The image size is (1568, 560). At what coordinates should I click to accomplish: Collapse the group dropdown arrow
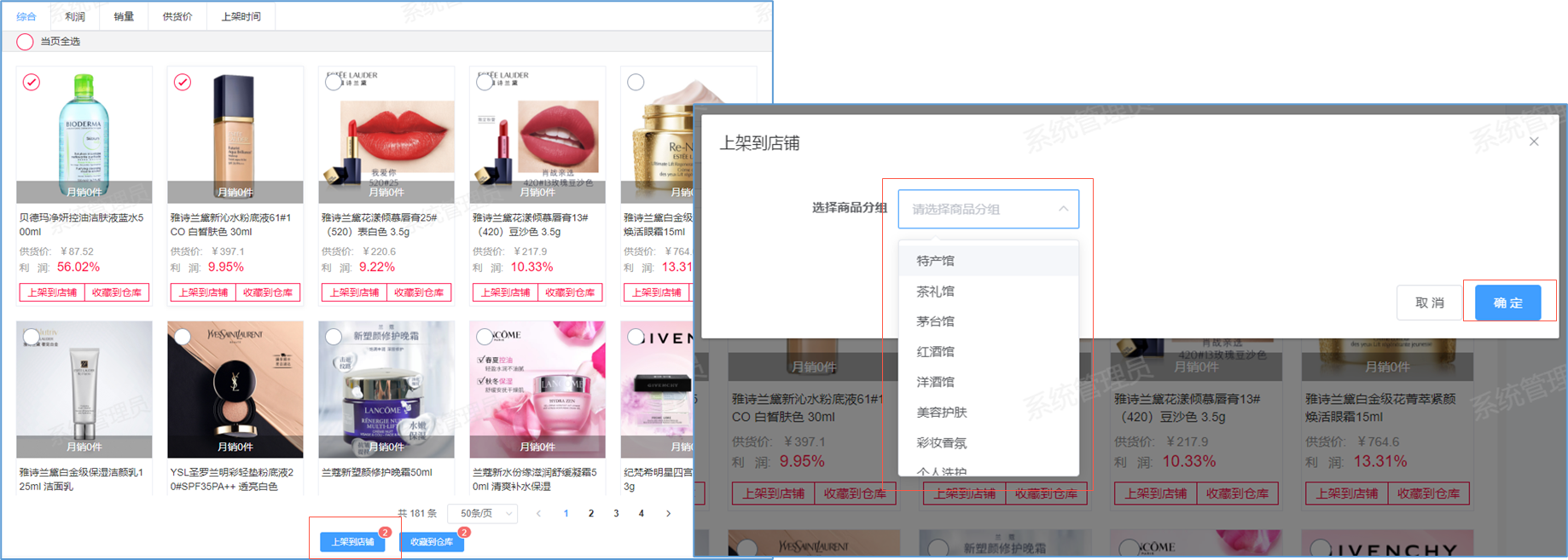coord(1063,209)
